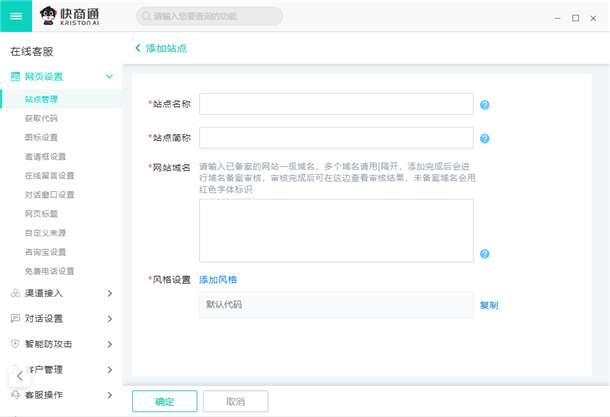
Task: Click the 网页设置 sidebar icon
Action: (x=15, y=76)
